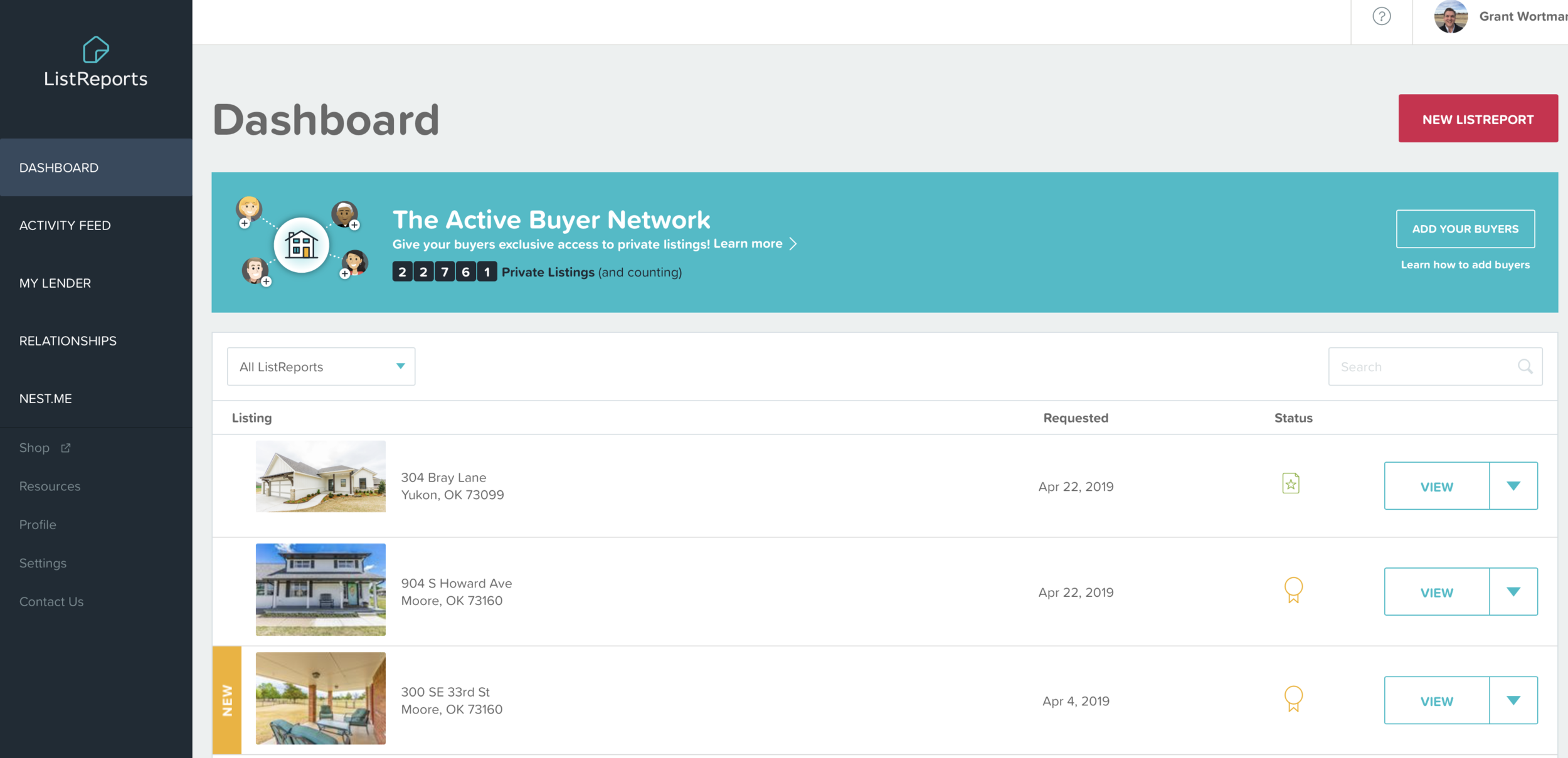
Task: Click the Add Your Buyers button
Action: [x=1465, y=229]
